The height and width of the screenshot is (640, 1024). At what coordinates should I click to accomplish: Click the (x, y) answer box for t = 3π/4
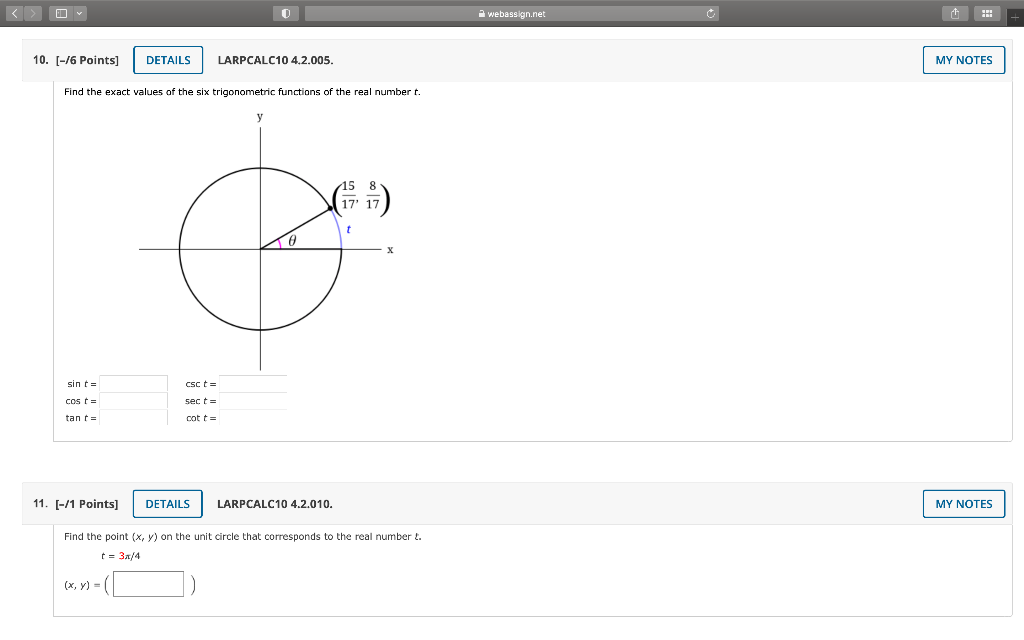pos(148,583)
